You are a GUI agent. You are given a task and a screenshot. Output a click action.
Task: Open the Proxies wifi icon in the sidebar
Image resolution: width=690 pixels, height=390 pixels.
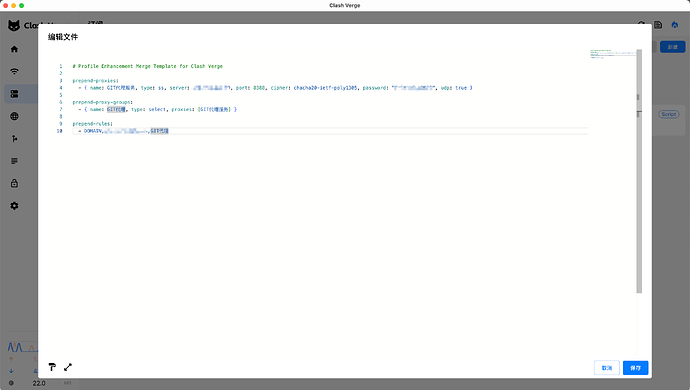coord(15,71)
